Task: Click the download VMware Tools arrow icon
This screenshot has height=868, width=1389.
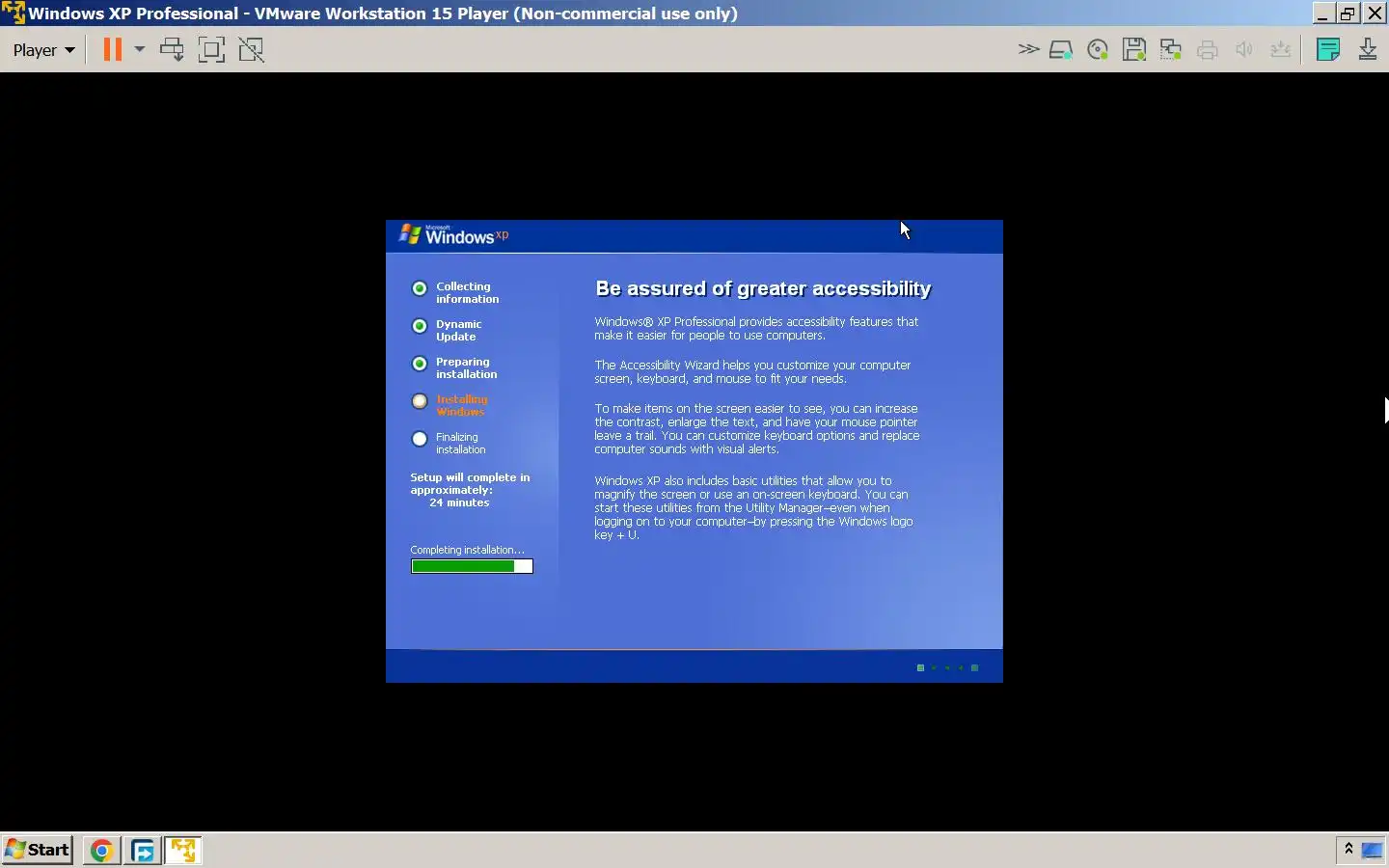Action: pyautogui.click(x=1368, y=49)
